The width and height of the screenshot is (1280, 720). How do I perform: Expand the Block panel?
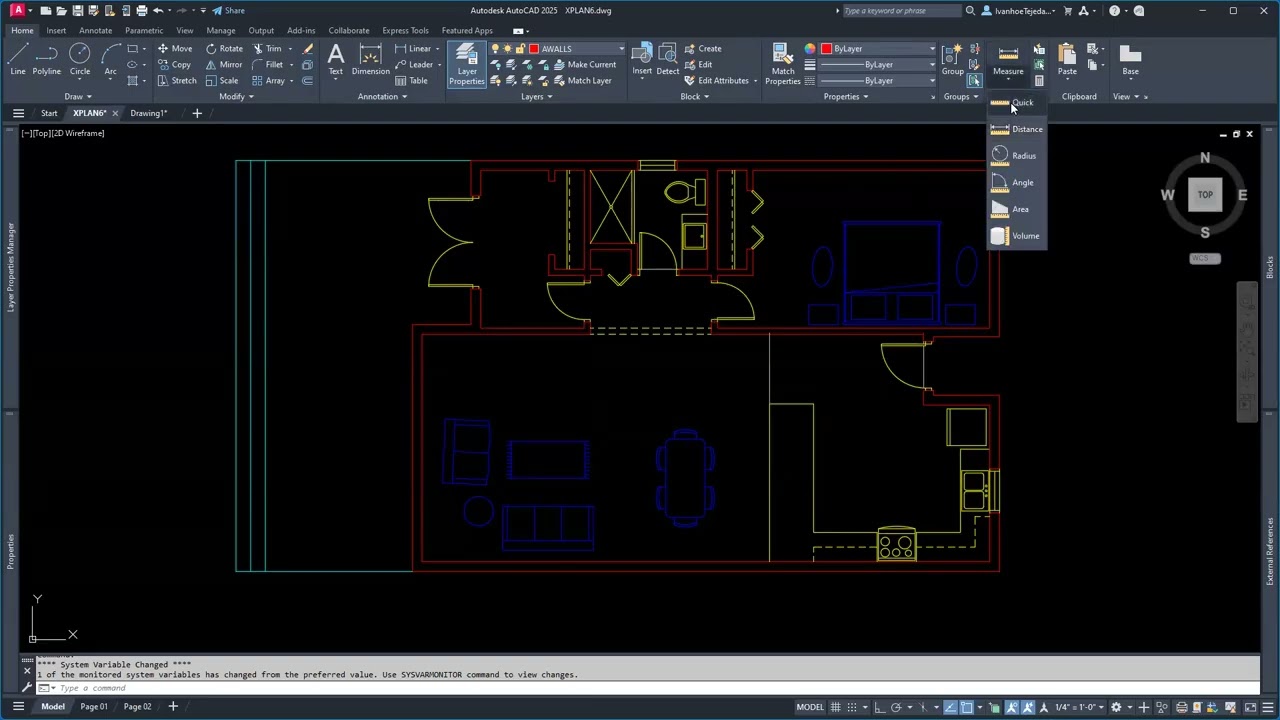point(694,97)
